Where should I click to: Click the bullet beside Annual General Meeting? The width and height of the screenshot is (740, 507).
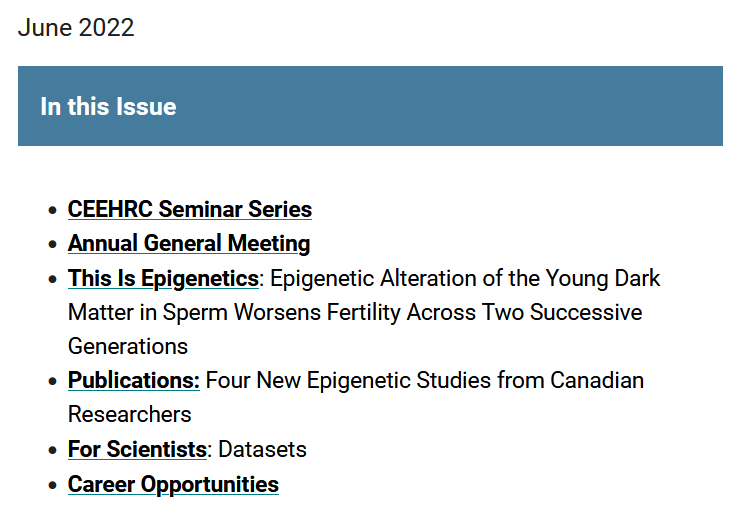click(52, 245)
